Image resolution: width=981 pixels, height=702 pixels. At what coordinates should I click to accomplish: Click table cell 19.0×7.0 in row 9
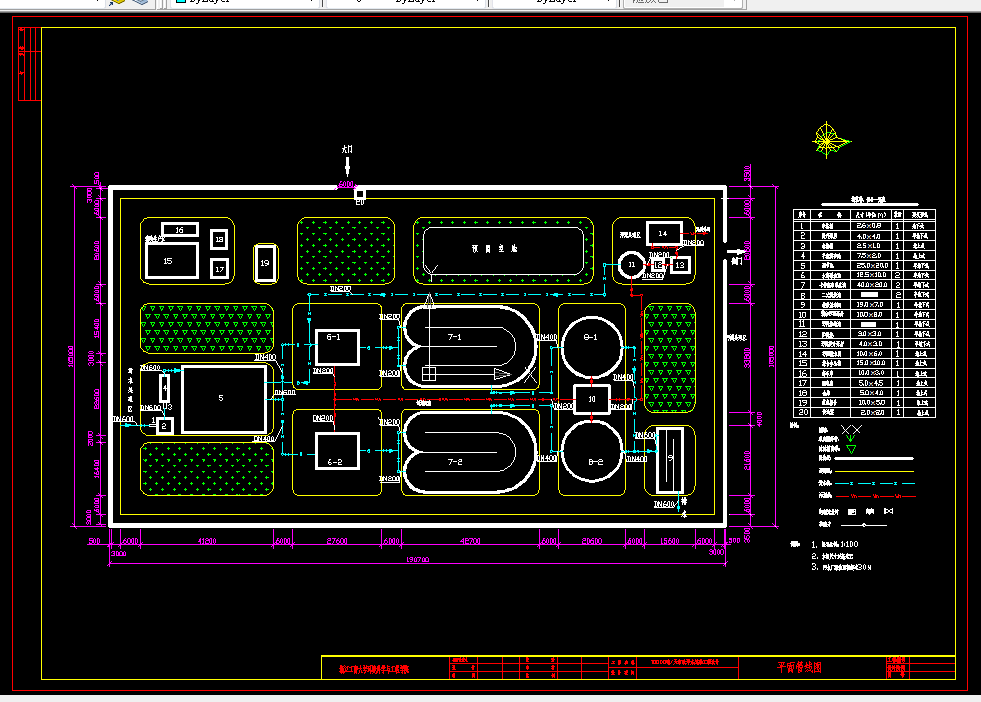(870, 305)
